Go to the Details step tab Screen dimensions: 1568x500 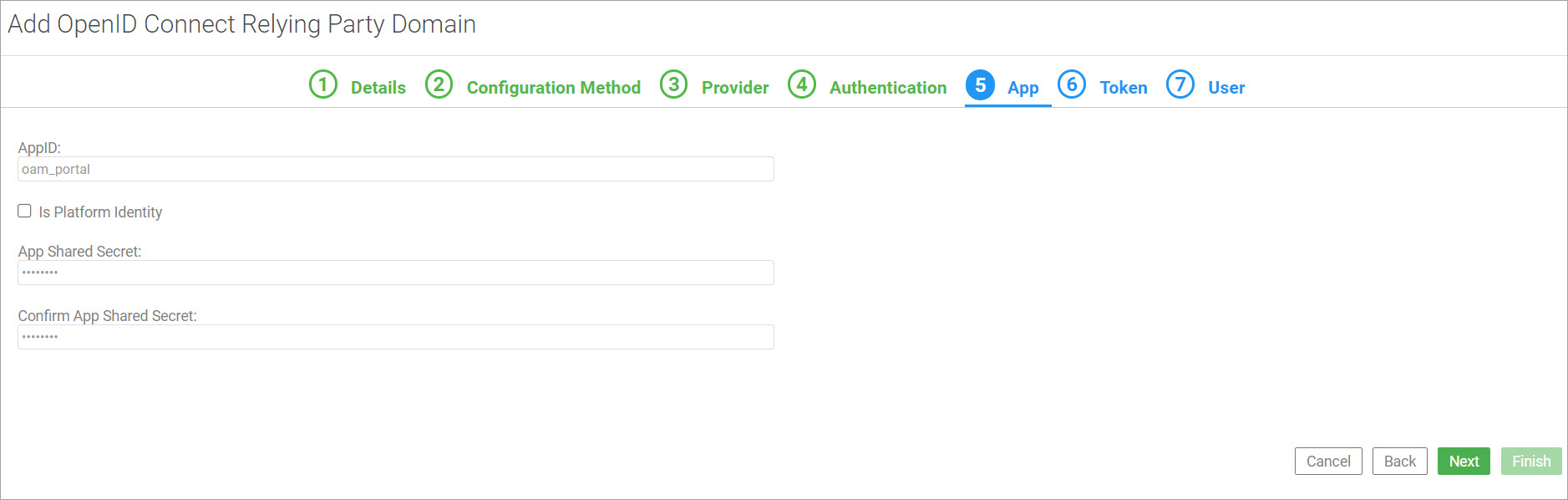pyautogui.click(x=378, y=88)
